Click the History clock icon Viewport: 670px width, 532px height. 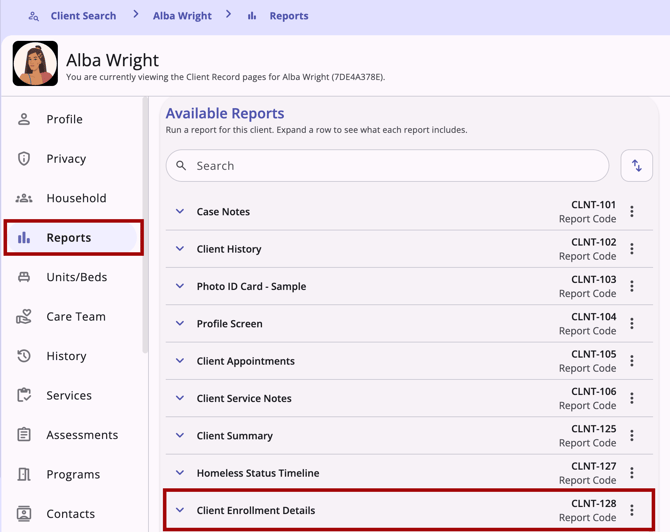[x=24, y=356]
